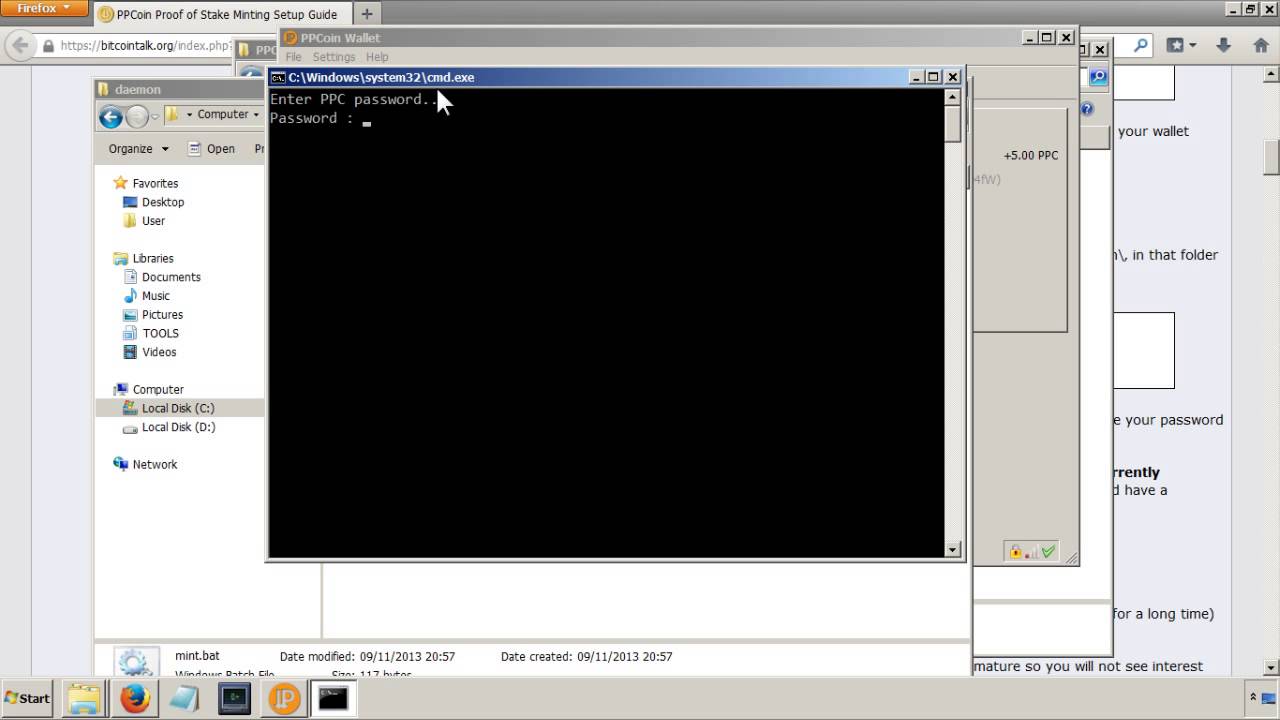Go back using Firefox back arrow
Viewport: 1280px width, 720px height.
(19, 45)
